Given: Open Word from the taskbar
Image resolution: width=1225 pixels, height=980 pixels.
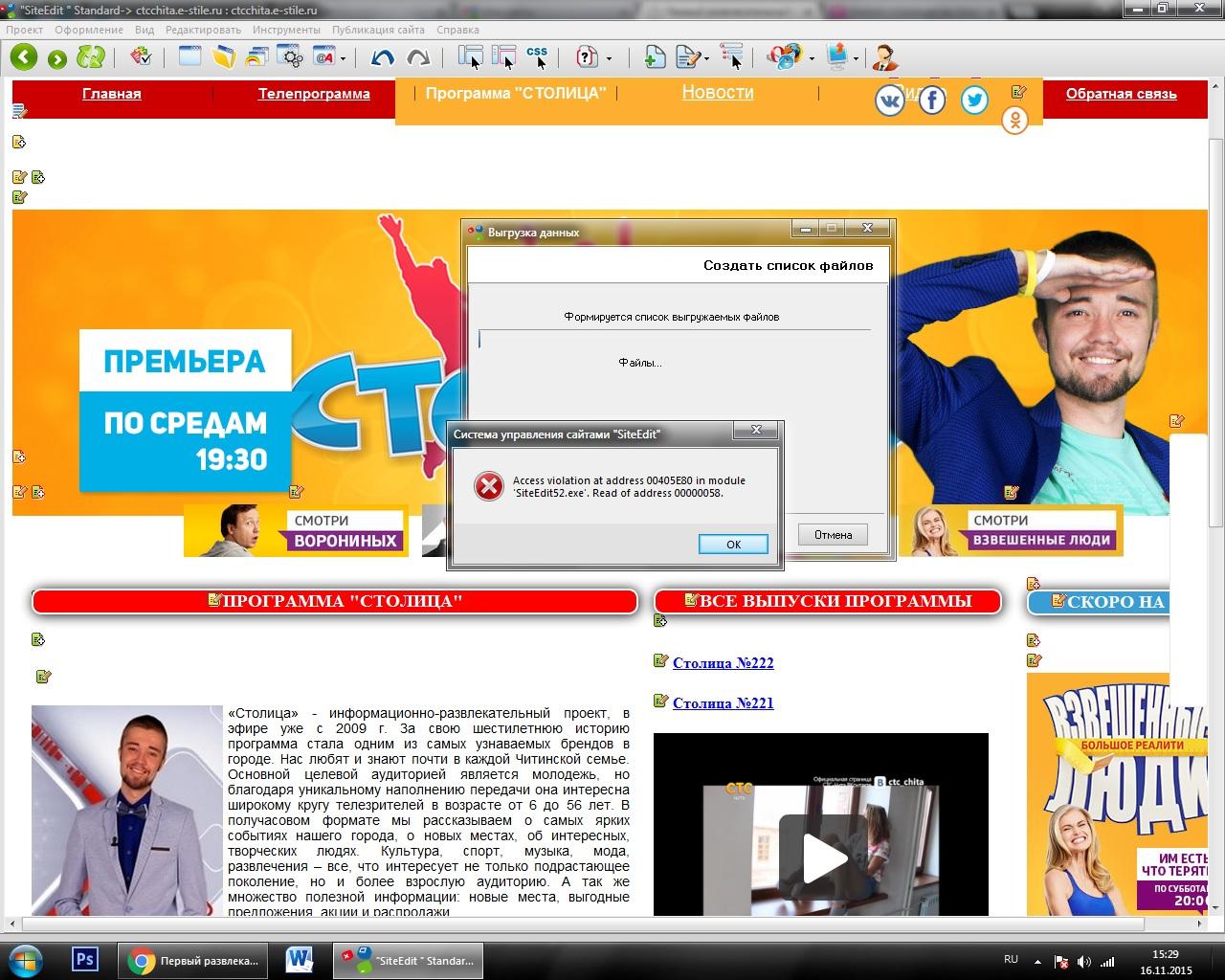Looking at the screenshot, I should click(x=300, y=959).
